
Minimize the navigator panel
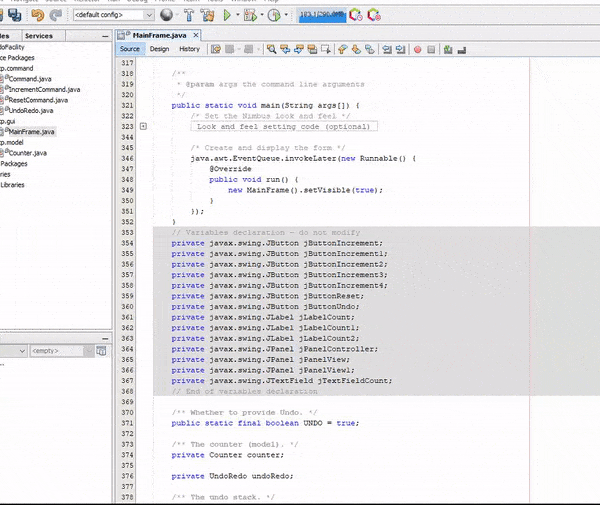point(103,339)
